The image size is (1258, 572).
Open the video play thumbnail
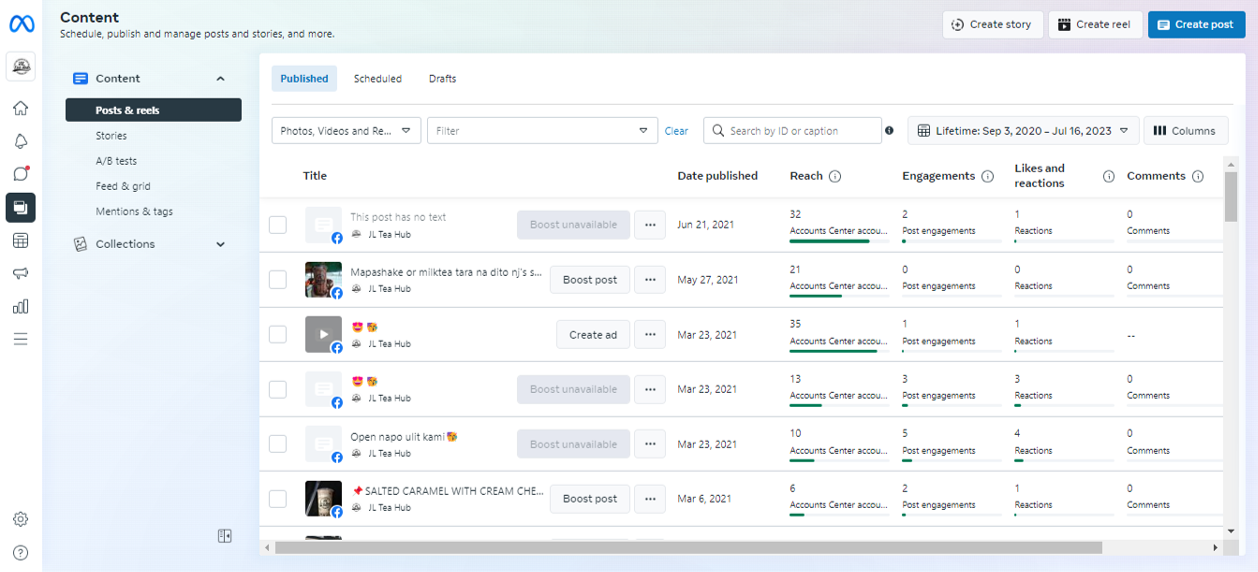coord(323,335)
